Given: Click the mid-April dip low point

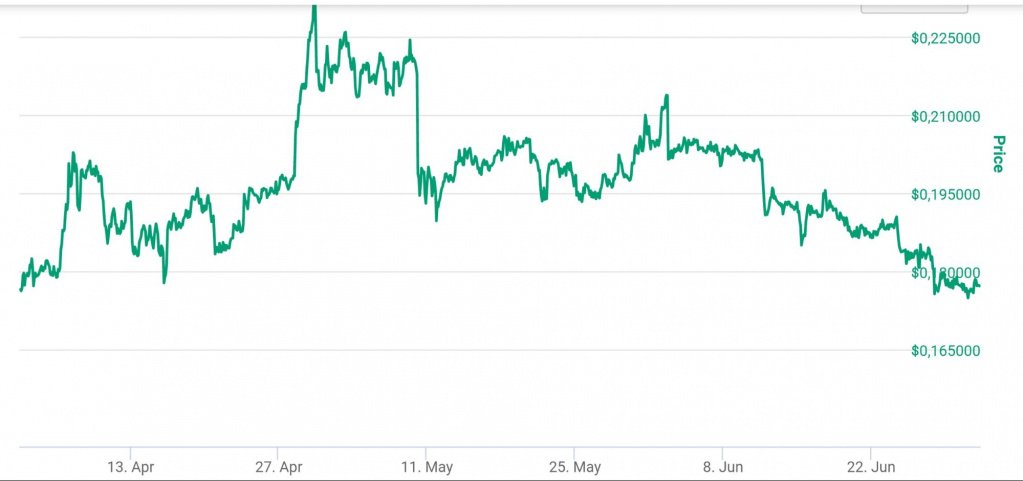Looking at the screenshot, I should click(165, 281).
